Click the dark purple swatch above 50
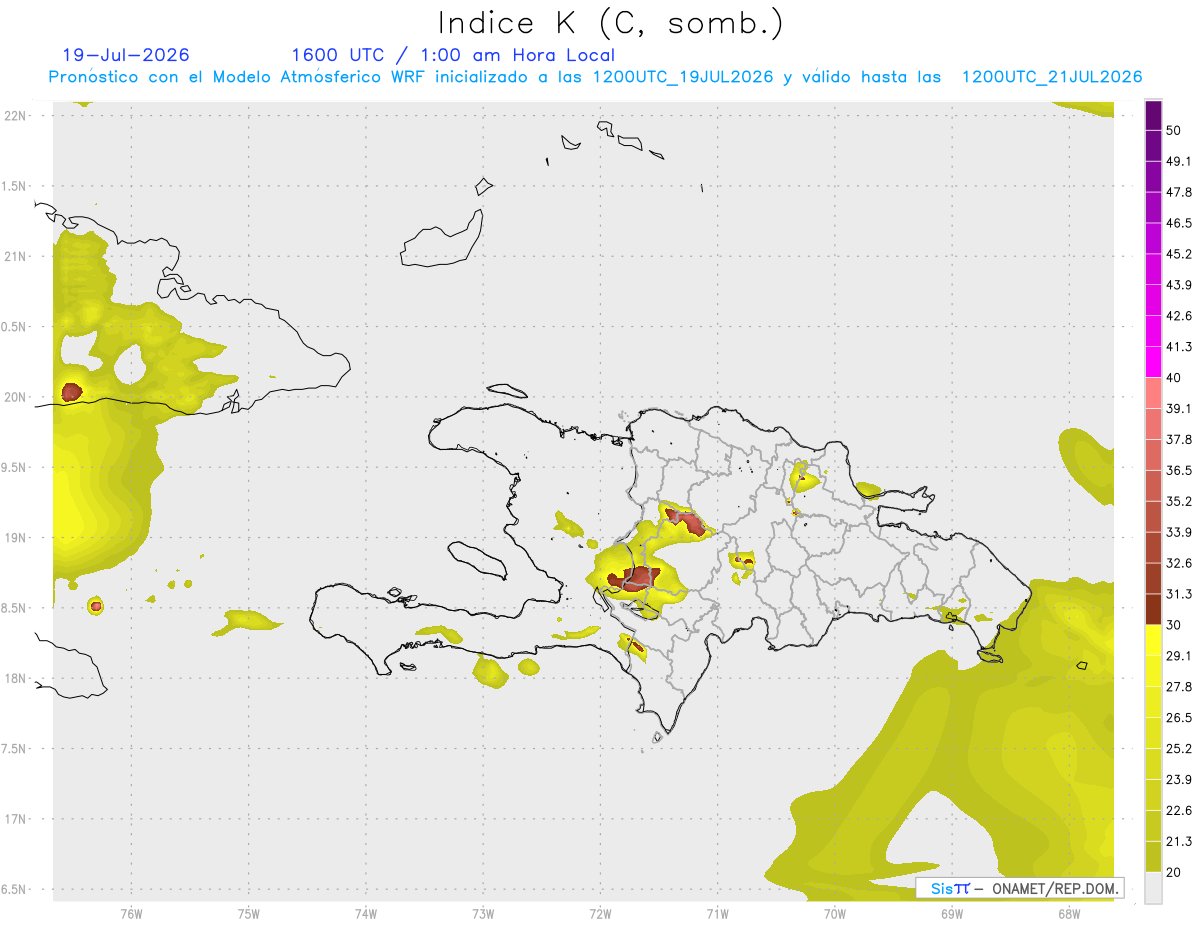Screen dimensions: 1200x927 coord(1153,115)
